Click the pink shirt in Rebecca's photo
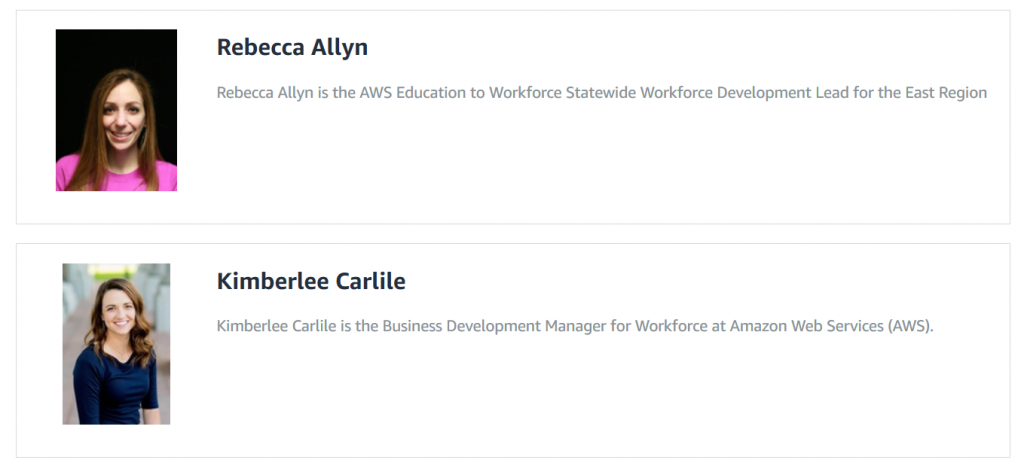Screen dimensions: 1024x469 pyautogui.click(x=116, y=176)
